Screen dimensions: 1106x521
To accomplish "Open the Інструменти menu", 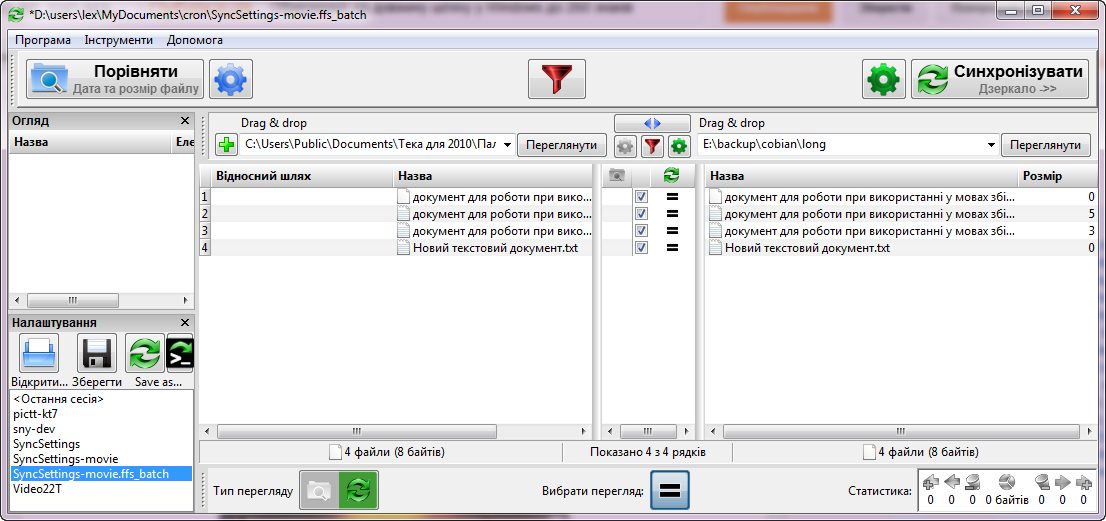I will (119, 40).
